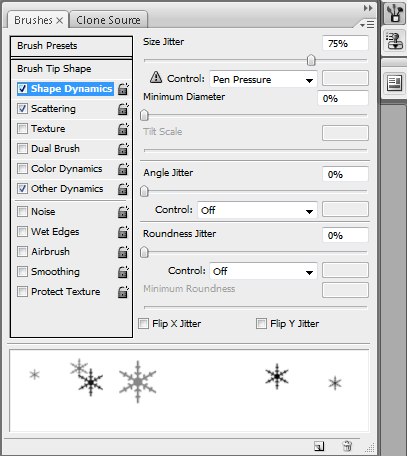Click the delete brush trash icon
Screen dimensions: 407x456
click(x=347, y=446)
